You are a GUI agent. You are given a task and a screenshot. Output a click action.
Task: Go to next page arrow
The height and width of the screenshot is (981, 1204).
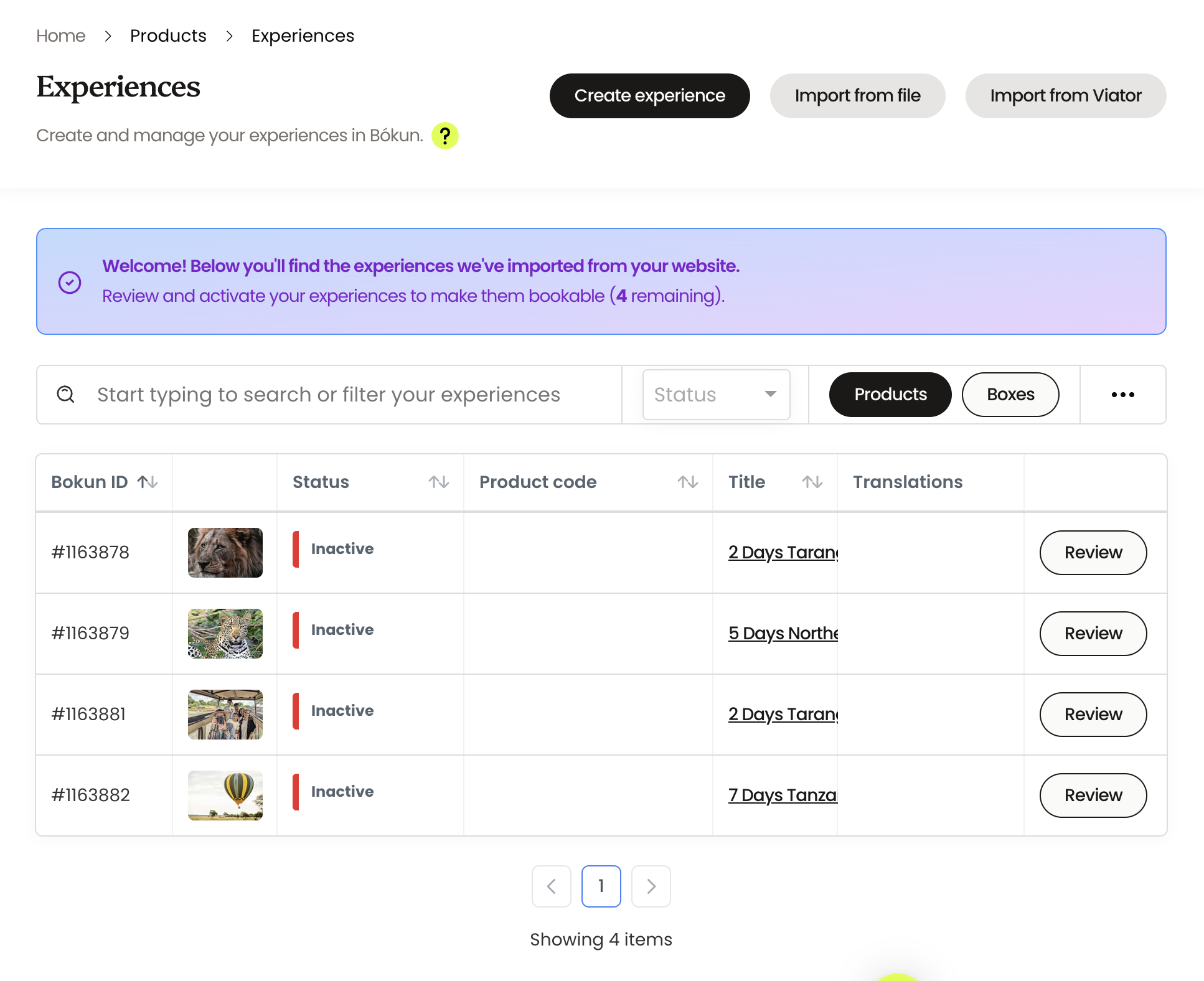point(651,886)
